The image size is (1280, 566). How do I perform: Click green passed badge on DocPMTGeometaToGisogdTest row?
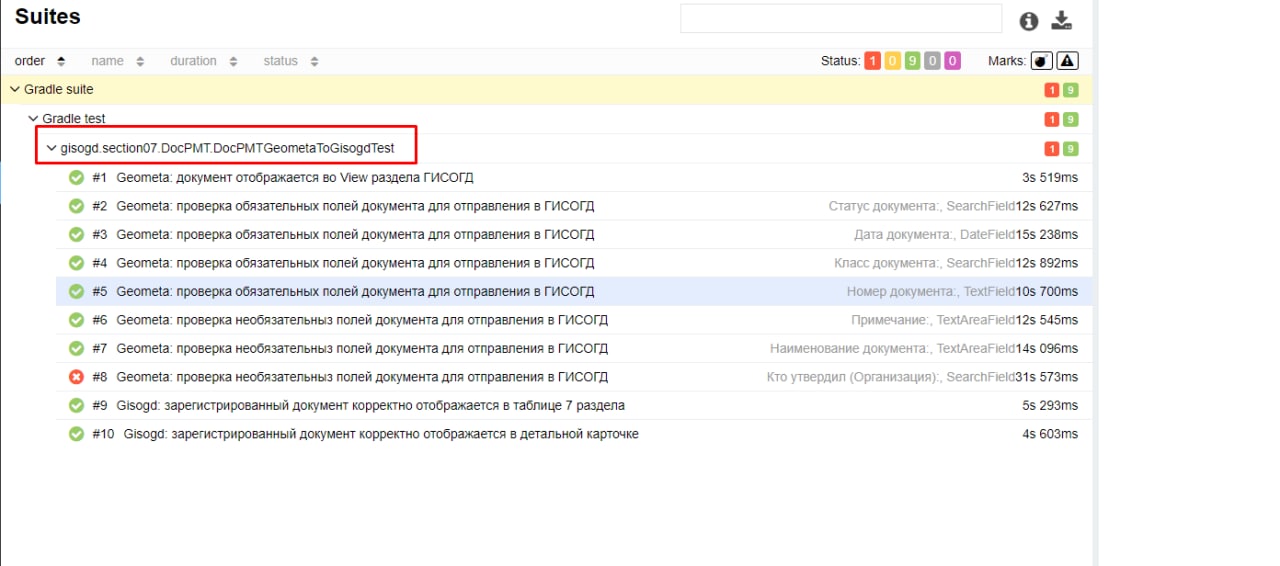click(x=1071, y=149)
